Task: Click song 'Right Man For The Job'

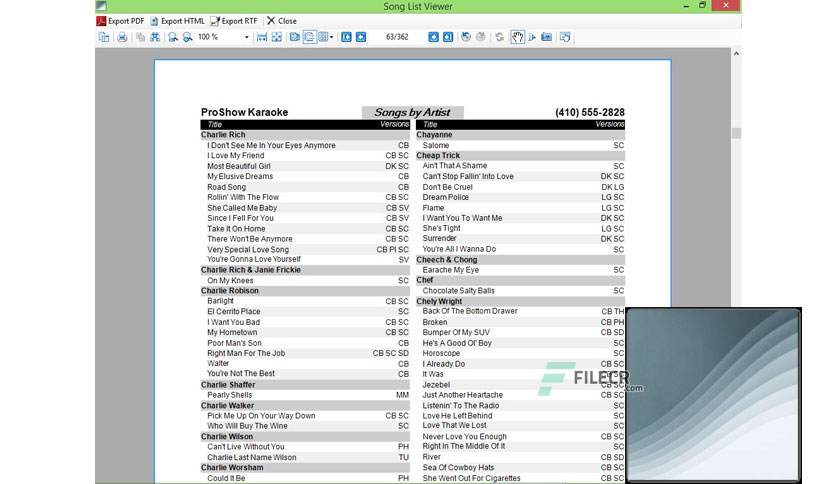Action: [246, 353]
